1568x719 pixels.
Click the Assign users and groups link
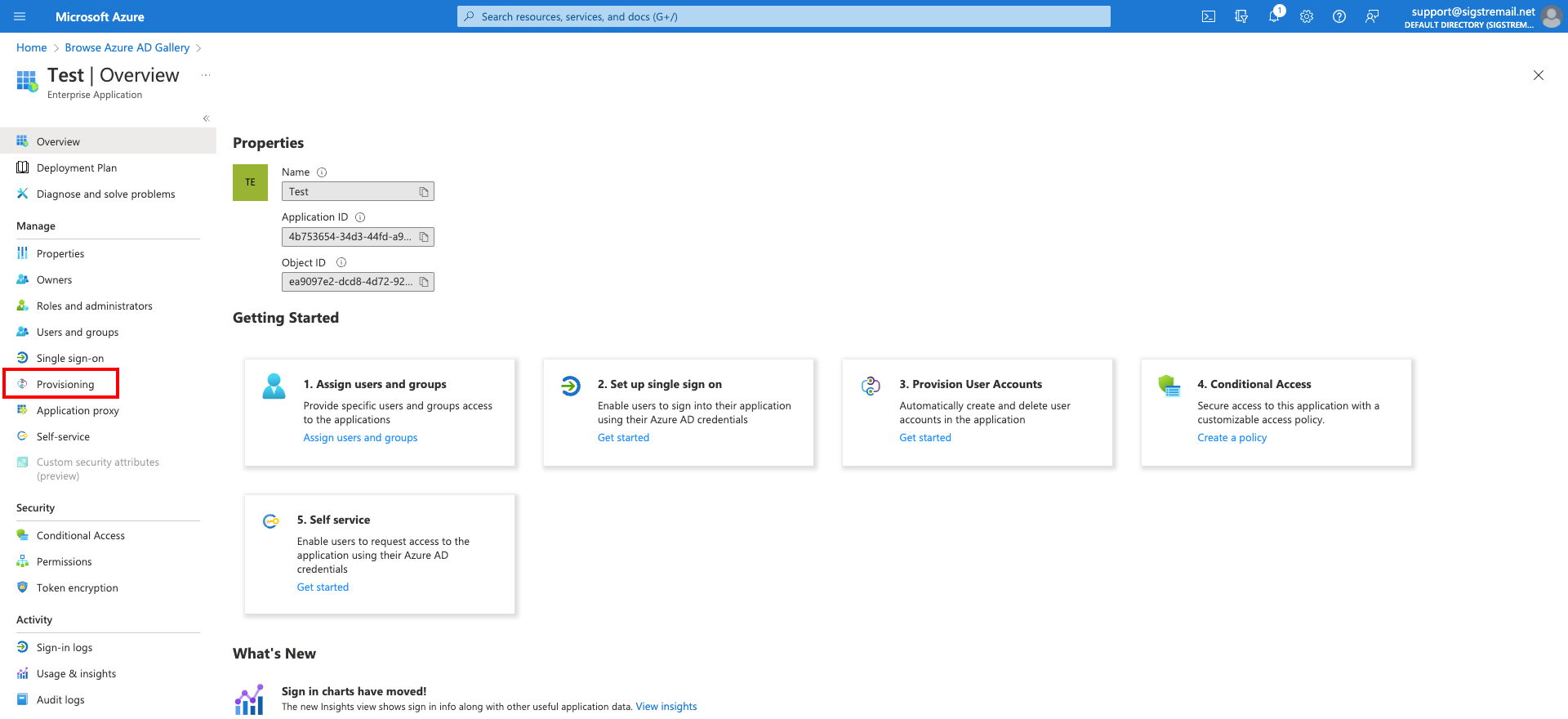coord(360,438)
